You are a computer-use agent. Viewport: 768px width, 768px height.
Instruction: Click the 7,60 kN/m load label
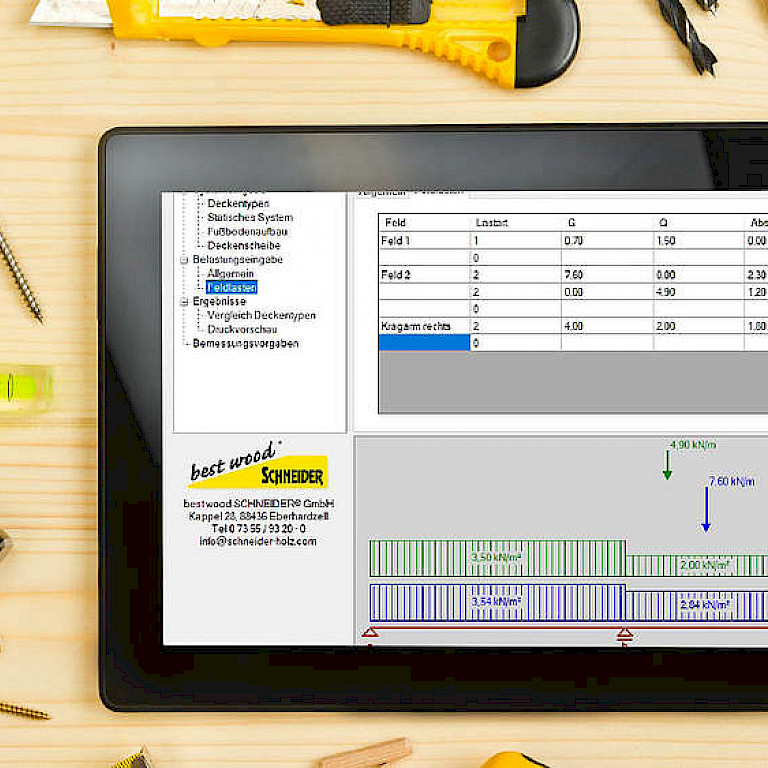[732, 481]
